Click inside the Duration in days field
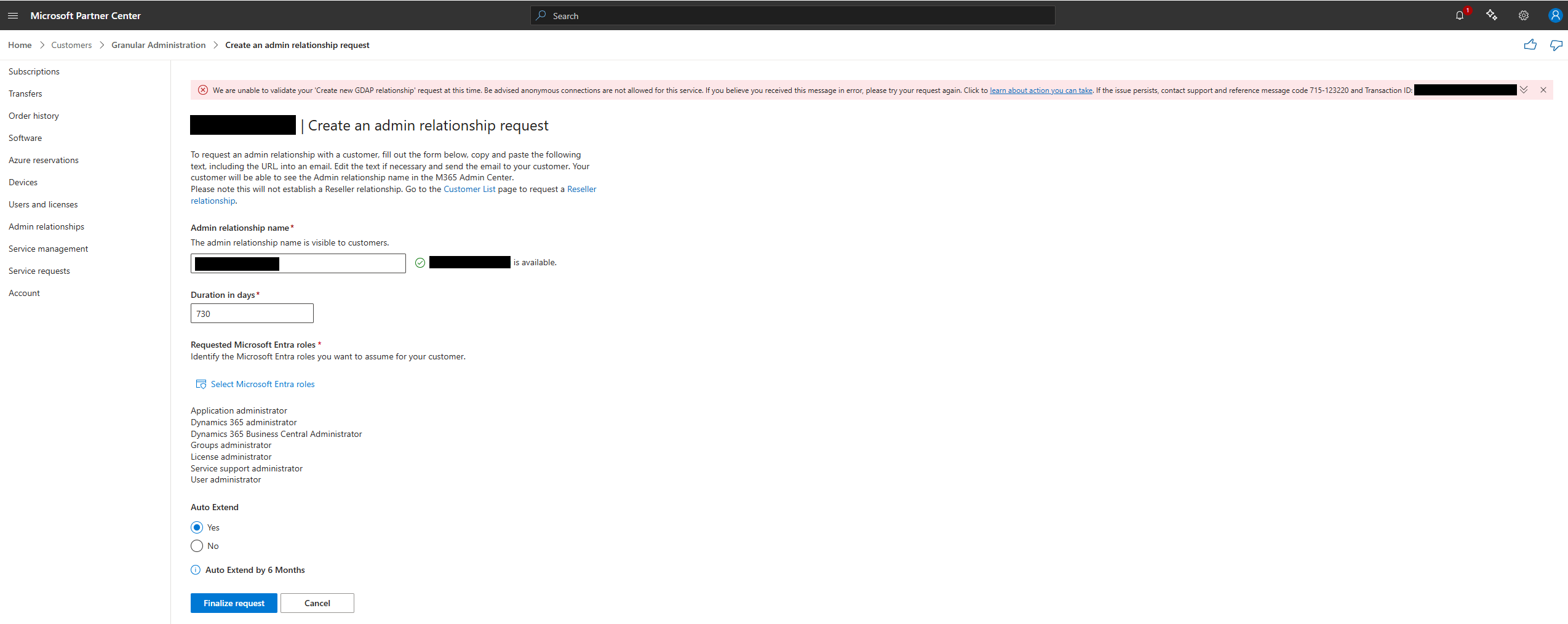Viewport: 1568px width, 624px height. pos(252,313)
